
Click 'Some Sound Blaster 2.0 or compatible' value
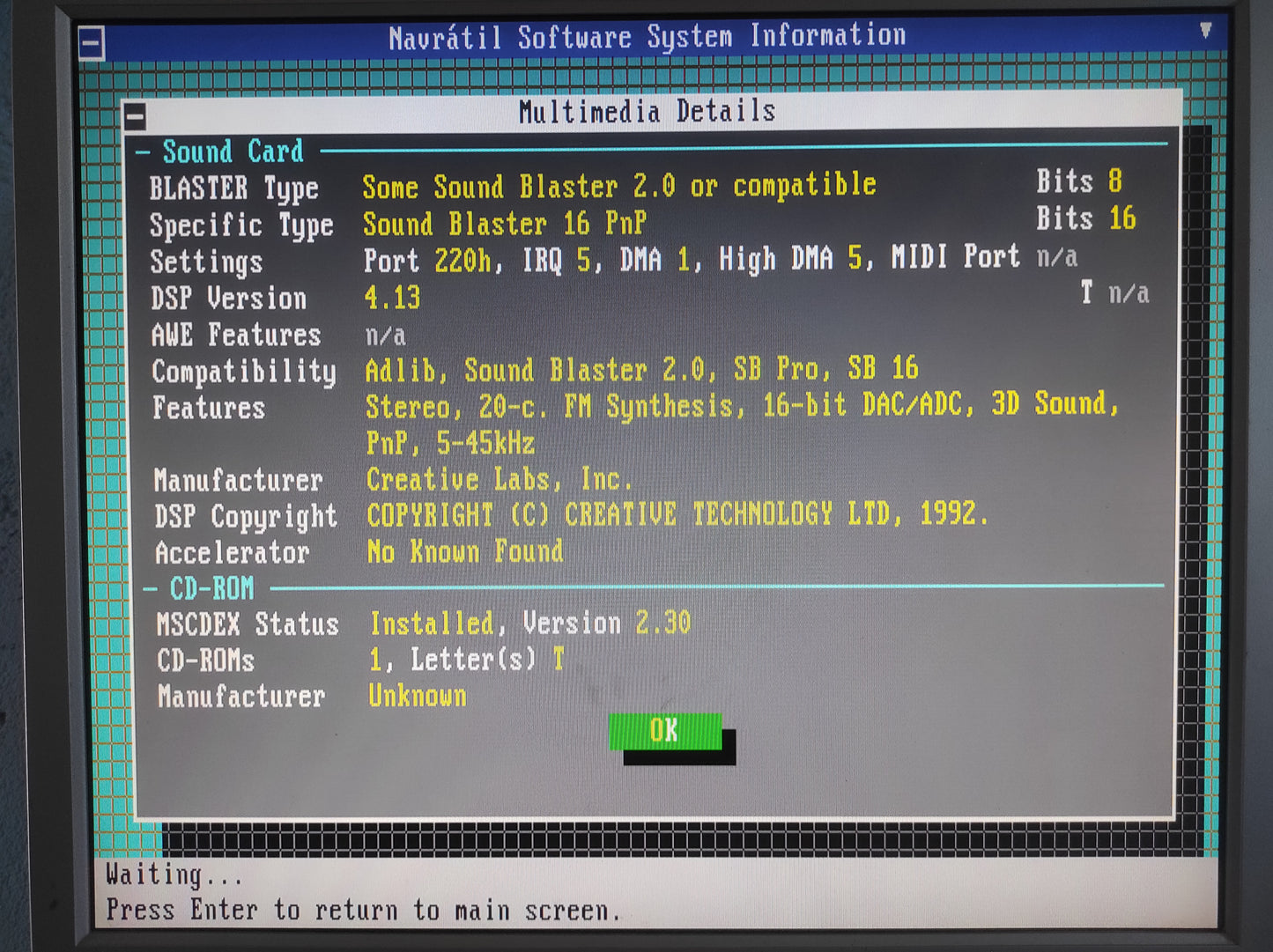click(619, 187)
